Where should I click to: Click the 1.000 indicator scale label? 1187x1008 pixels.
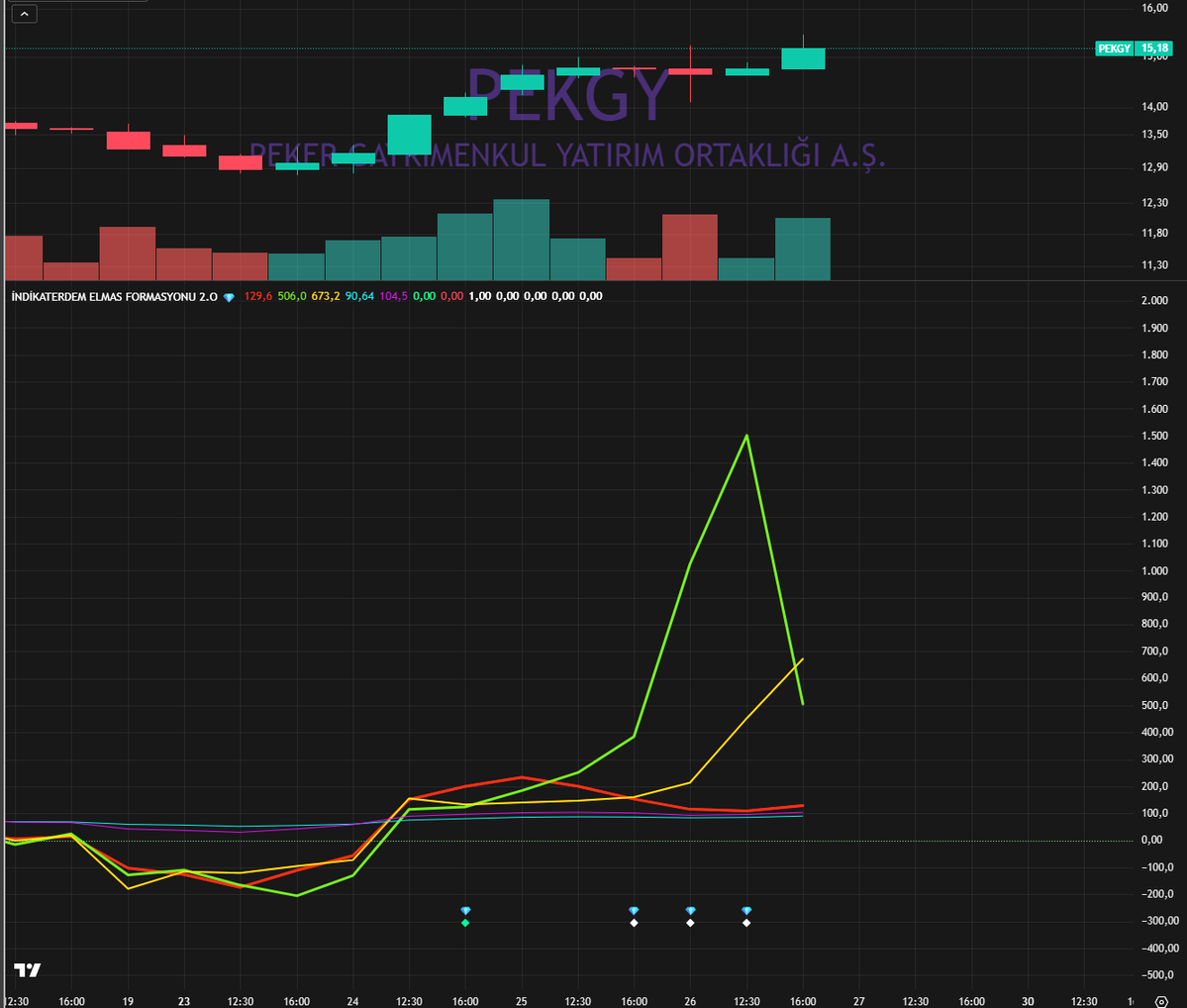(x=1154, y=570)
